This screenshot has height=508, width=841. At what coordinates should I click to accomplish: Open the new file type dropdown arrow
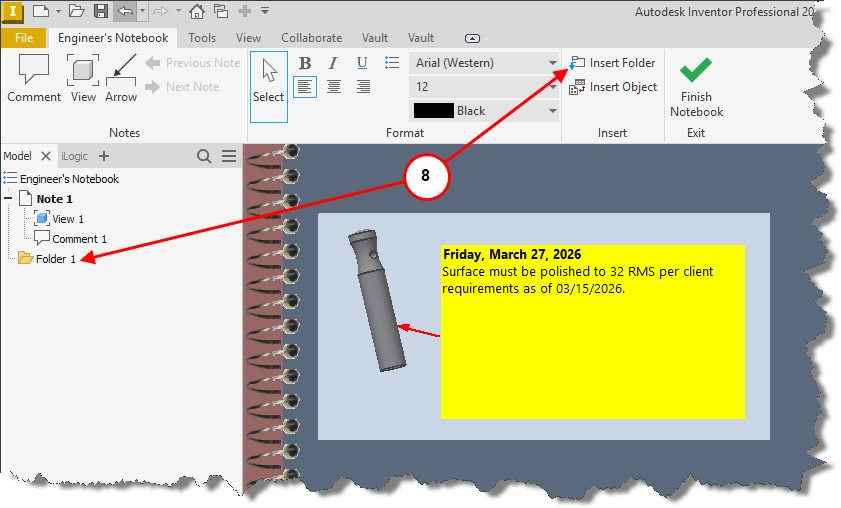[58, 11]
